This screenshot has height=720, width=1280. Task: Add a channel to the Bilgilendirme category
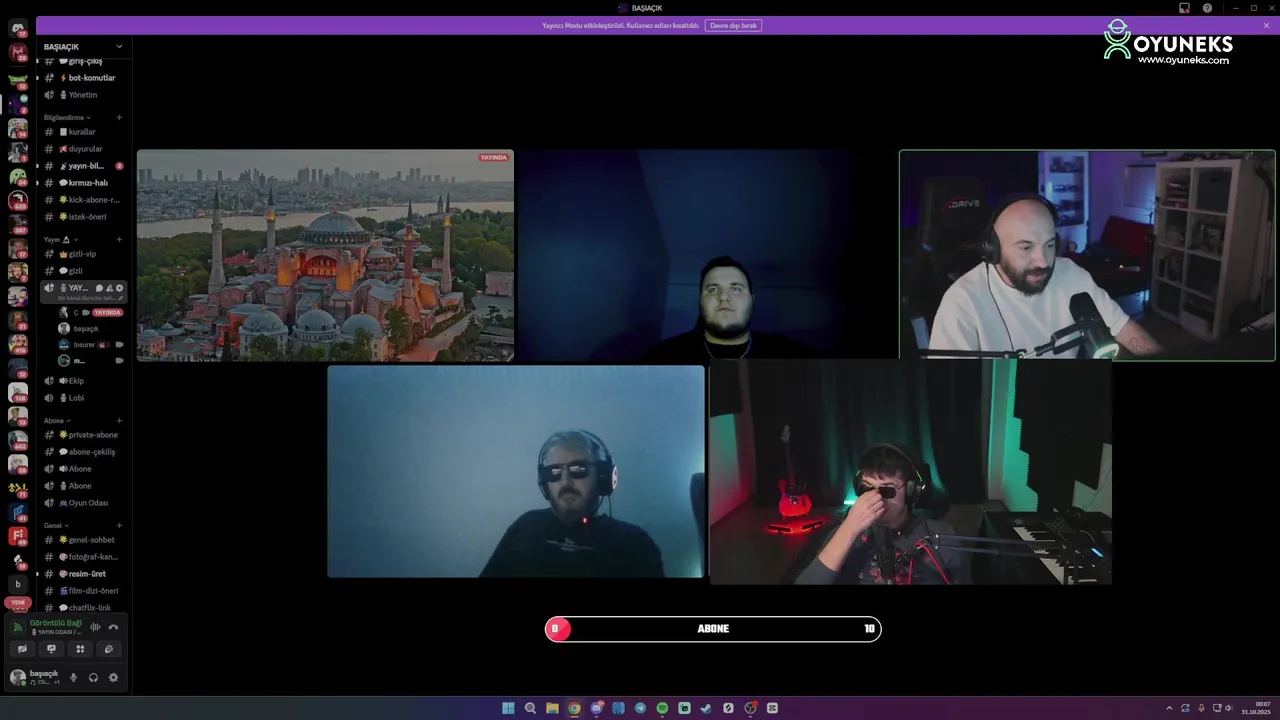[x=119, y=117]
